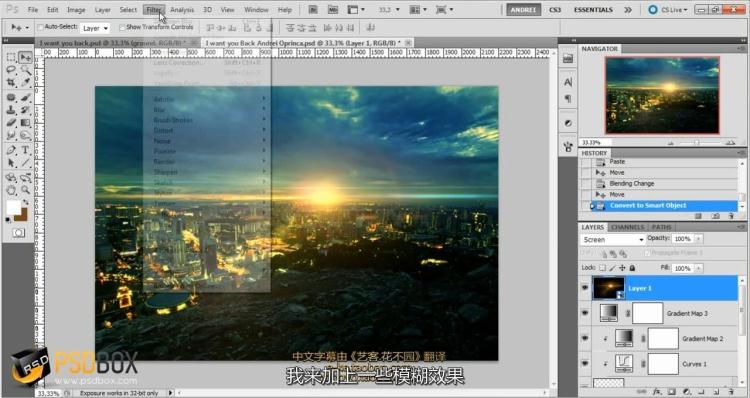This screenshot has height=398, width=750.
Task: Hide the Layer 1 layer
Action: (585, 288)
